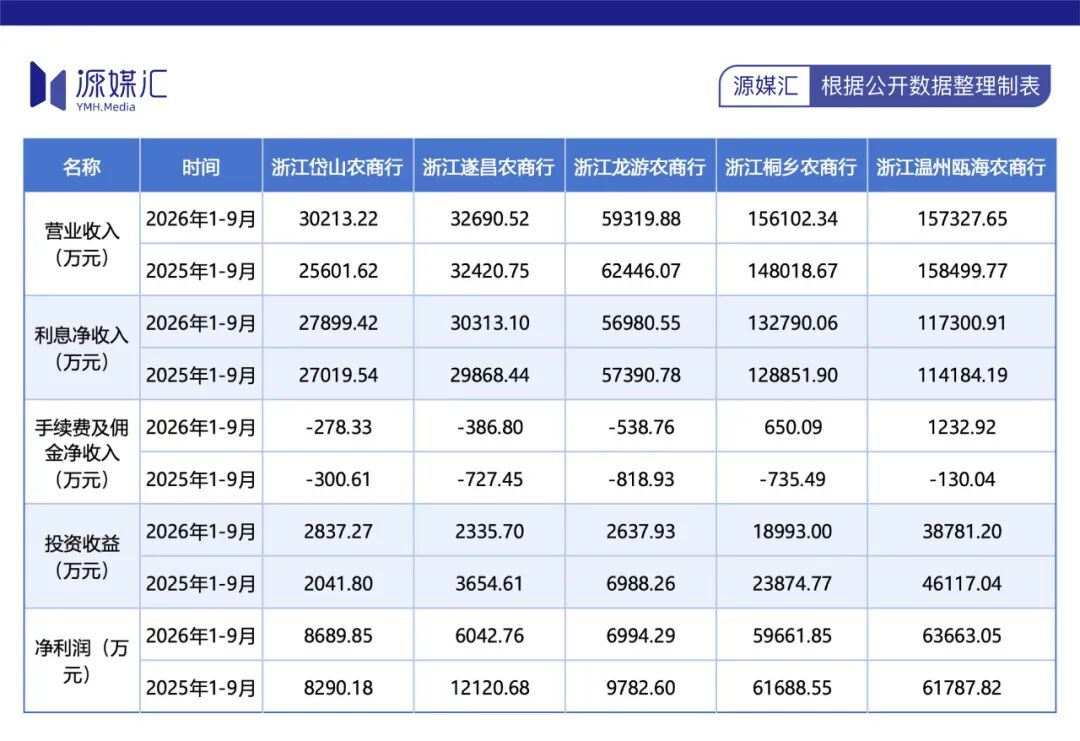Select the value 59319.88
The width and height of the screenshot is (1080, 741).
641,219
